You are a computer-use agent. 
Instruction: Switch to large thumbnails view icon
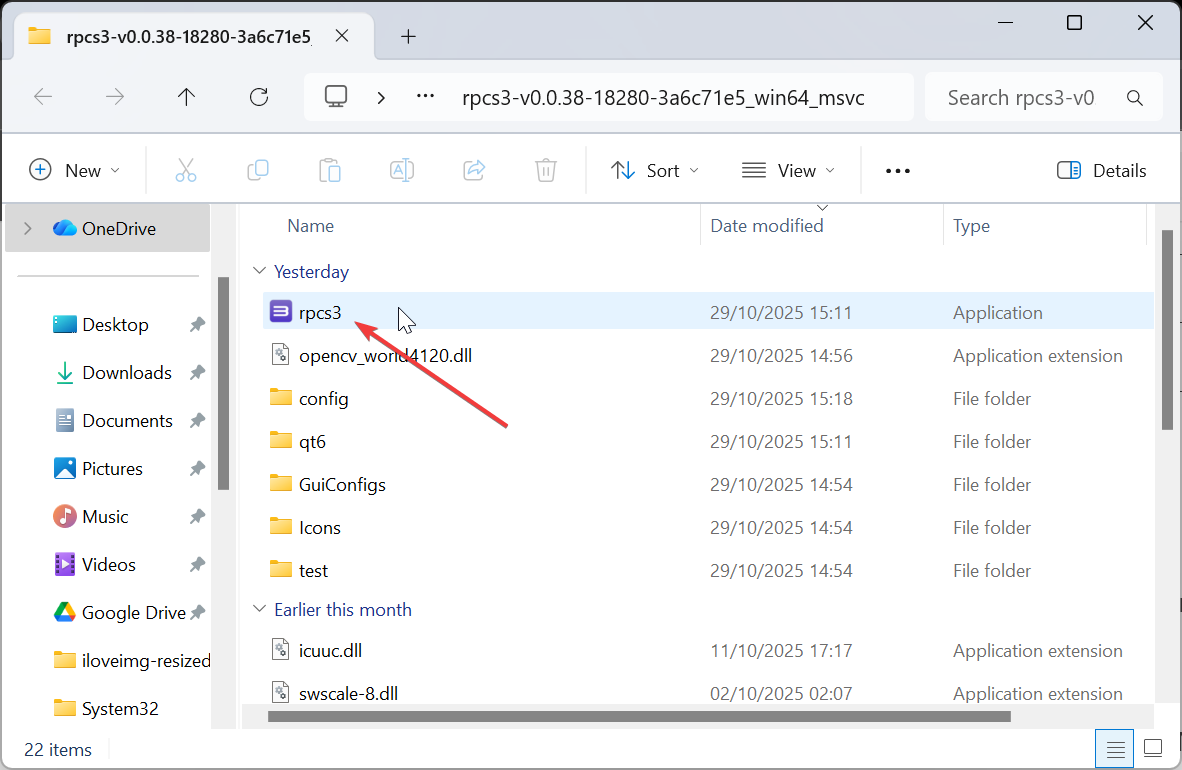[1153, 748]
